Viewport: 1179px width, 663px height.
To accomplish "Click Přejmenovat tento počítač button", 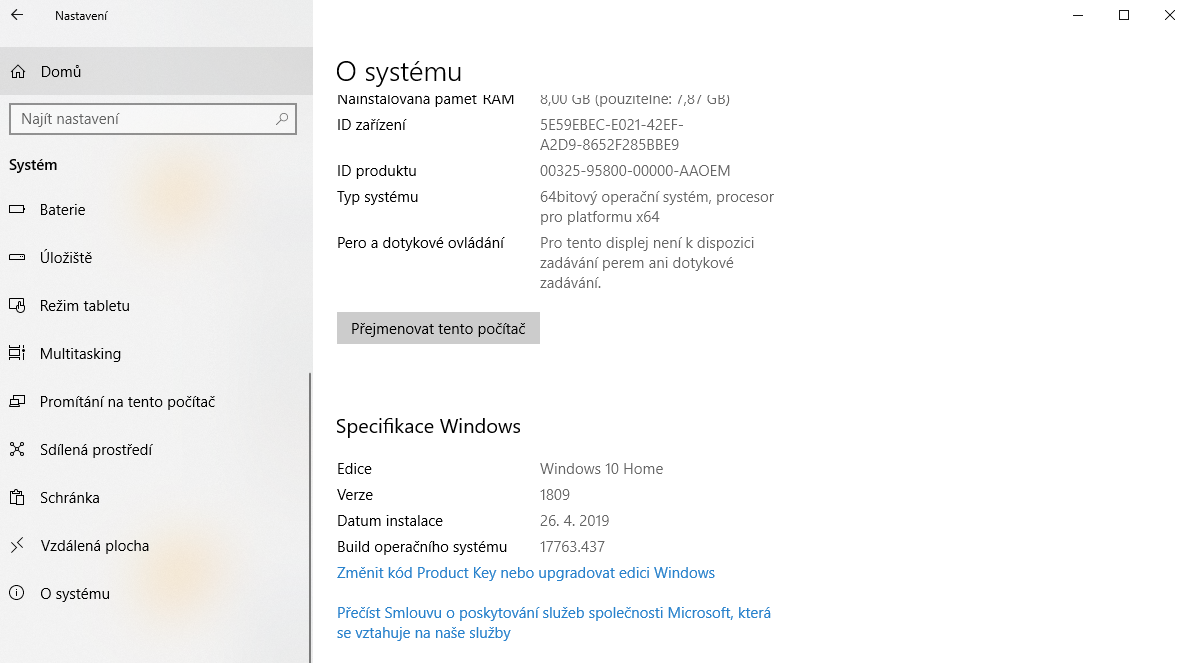I will tap(438, 328).
